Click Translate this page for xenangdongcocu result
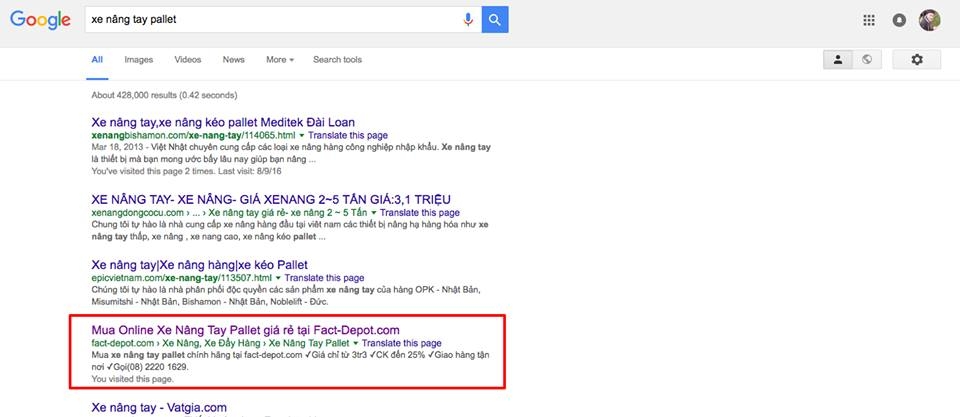Image resolution: width=960 pixels, height=417 pixels. click(x=419, y=213)
